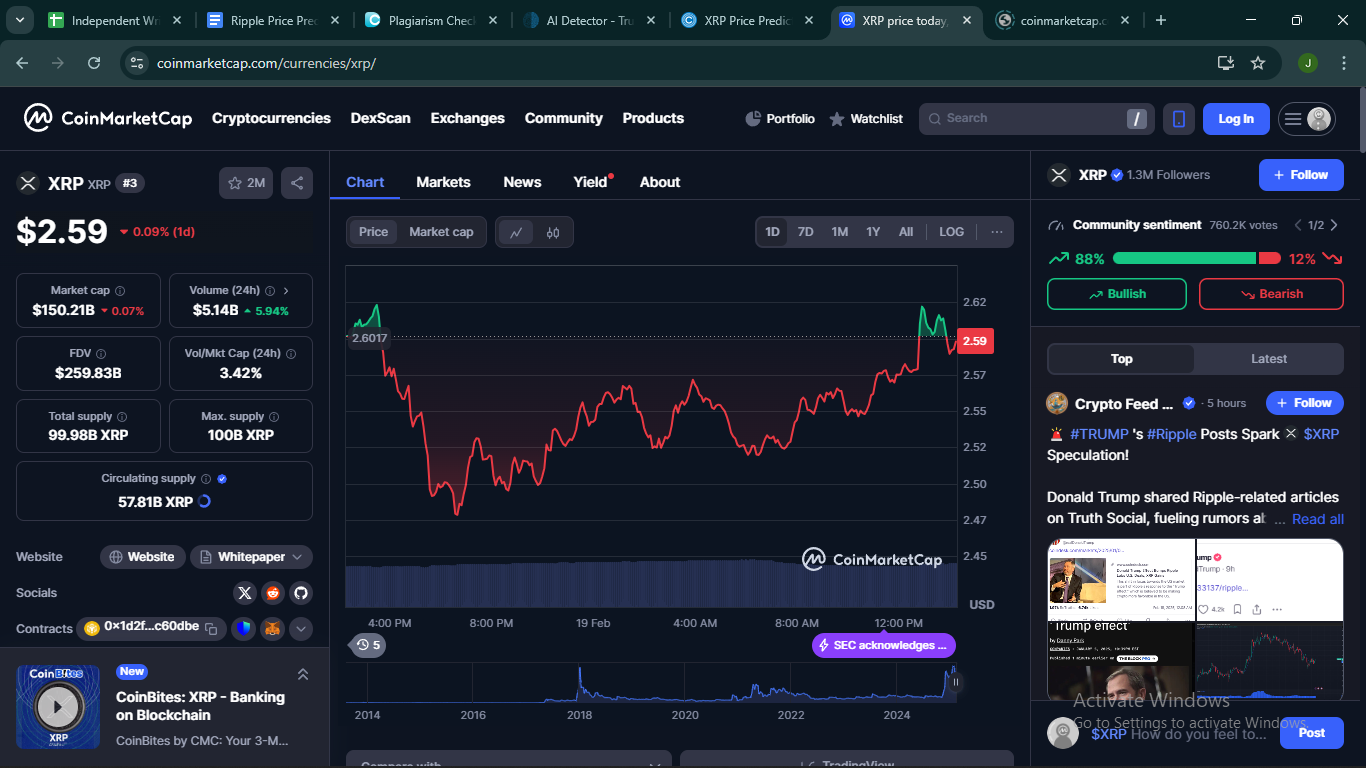This screenshot has width=1366, height=768.
Task: Switch to the Markets tab
Action: [x=443, y=182]
